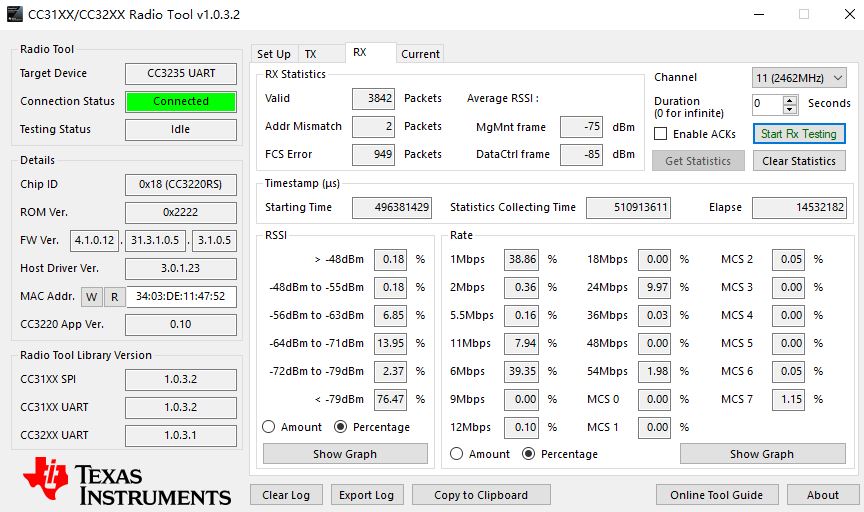864x512 pixels.
Task: Click the CC3220 App Ver. value 0.10
Action: coord(181,325)
